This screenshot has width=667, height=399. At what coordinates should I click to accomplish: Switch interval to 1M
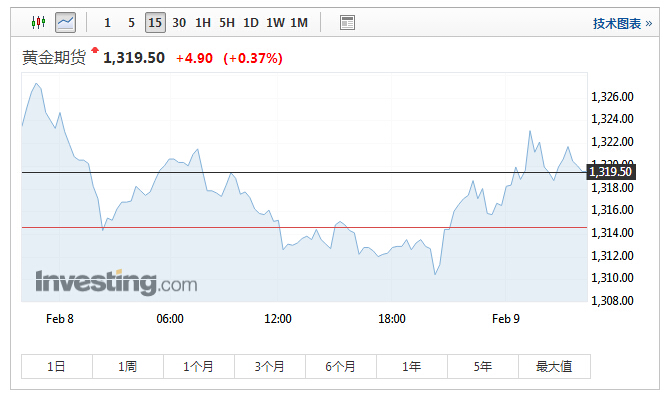299,23
